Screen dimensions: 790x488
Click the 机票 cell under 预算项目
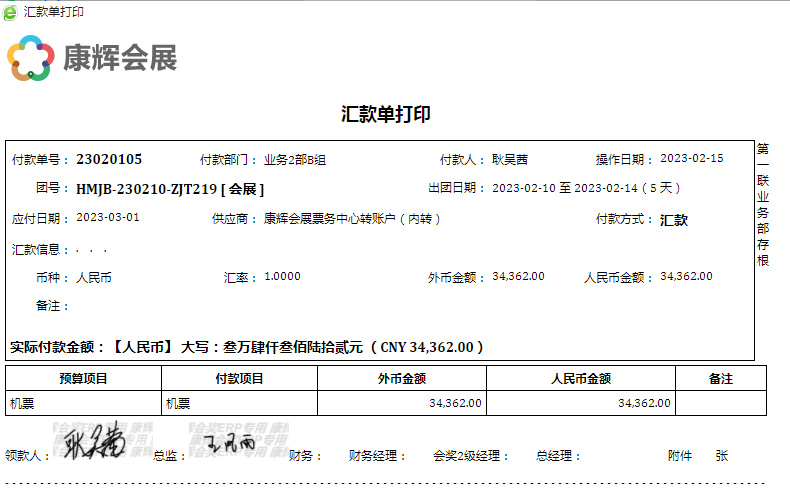pyautogui.click(x=22, y=403)
